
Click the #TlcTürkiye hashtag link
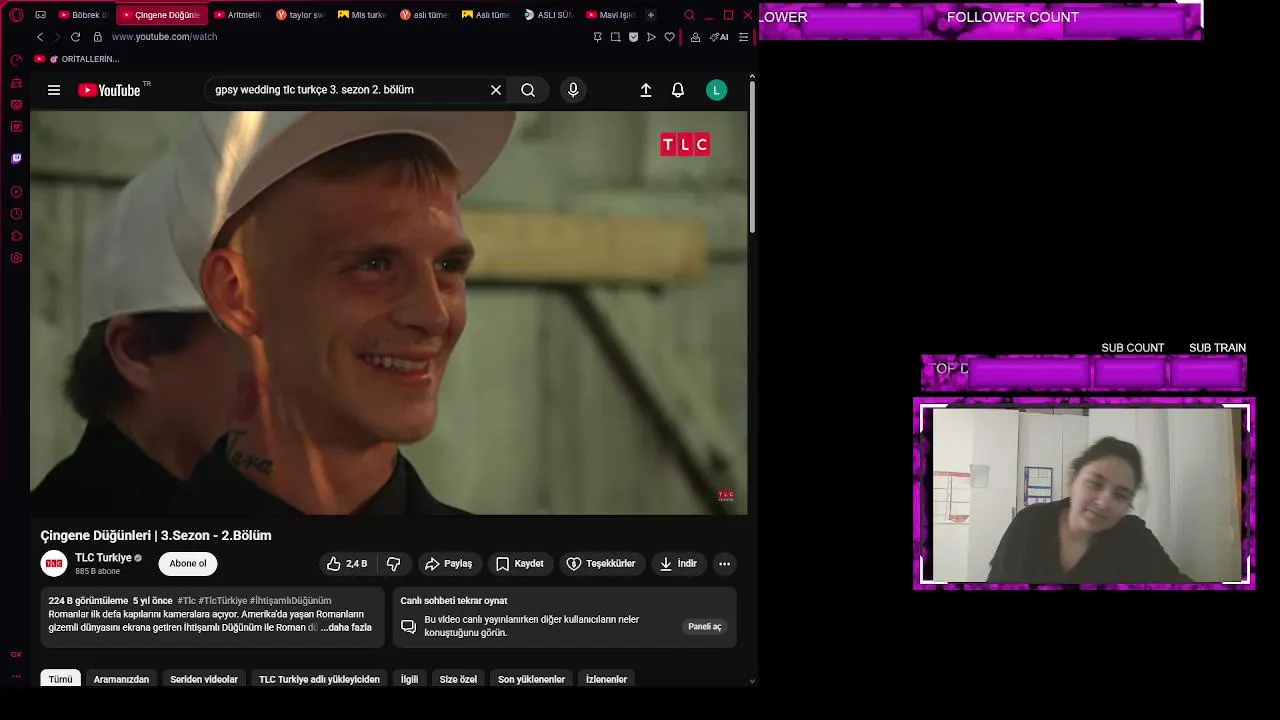tap(223, 601)
